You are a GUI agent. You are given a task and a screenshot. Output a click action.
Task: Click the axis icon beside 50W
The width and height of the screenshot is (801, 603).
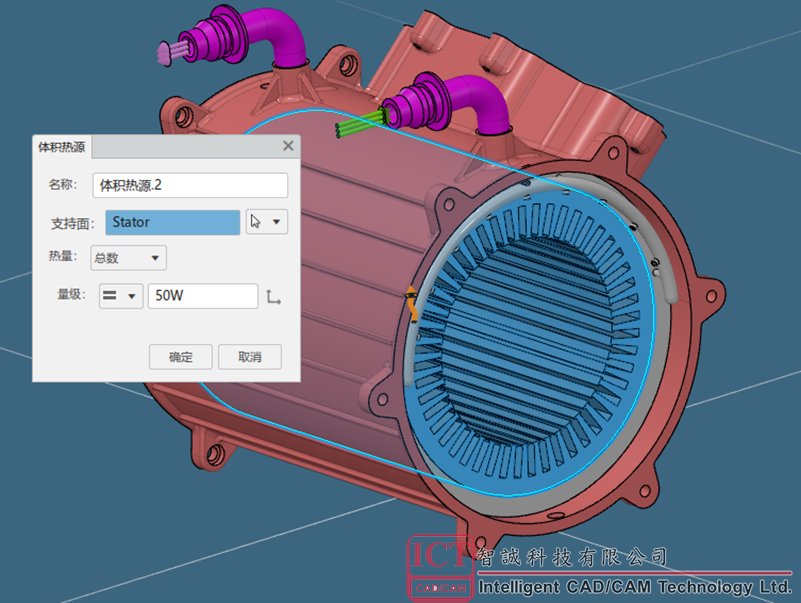273,297
